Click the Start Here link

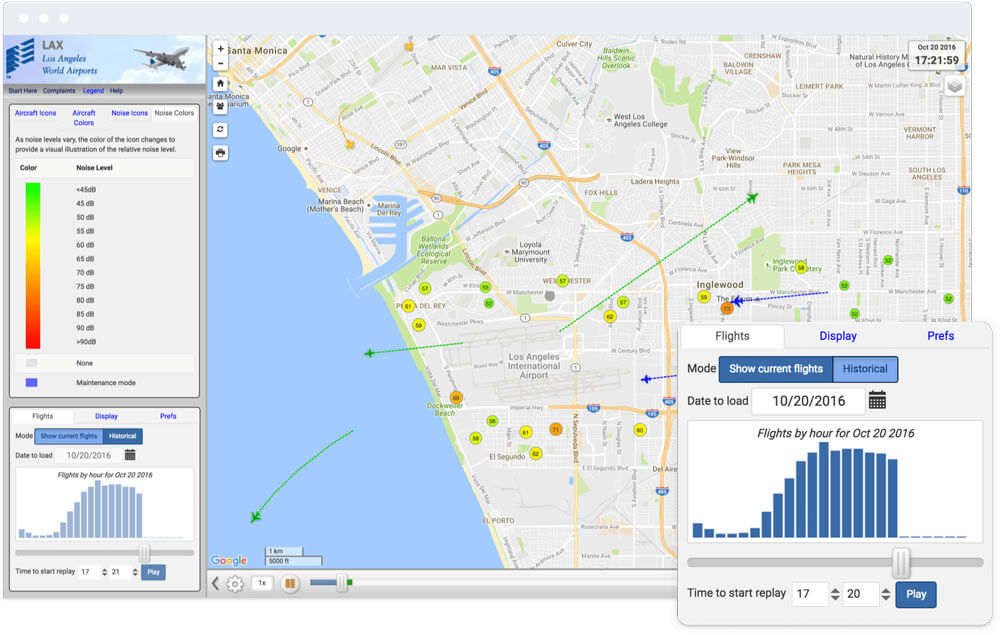point(22,91)
